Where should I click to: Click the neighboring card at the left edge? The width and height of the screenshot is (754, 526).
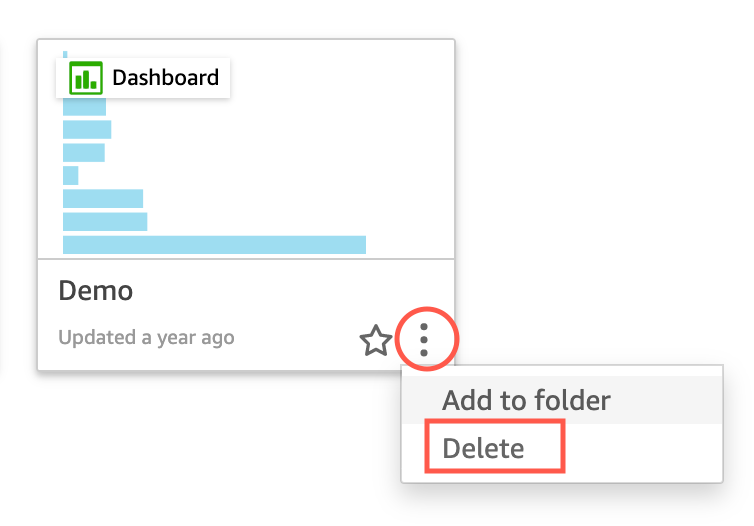[1, 200]
